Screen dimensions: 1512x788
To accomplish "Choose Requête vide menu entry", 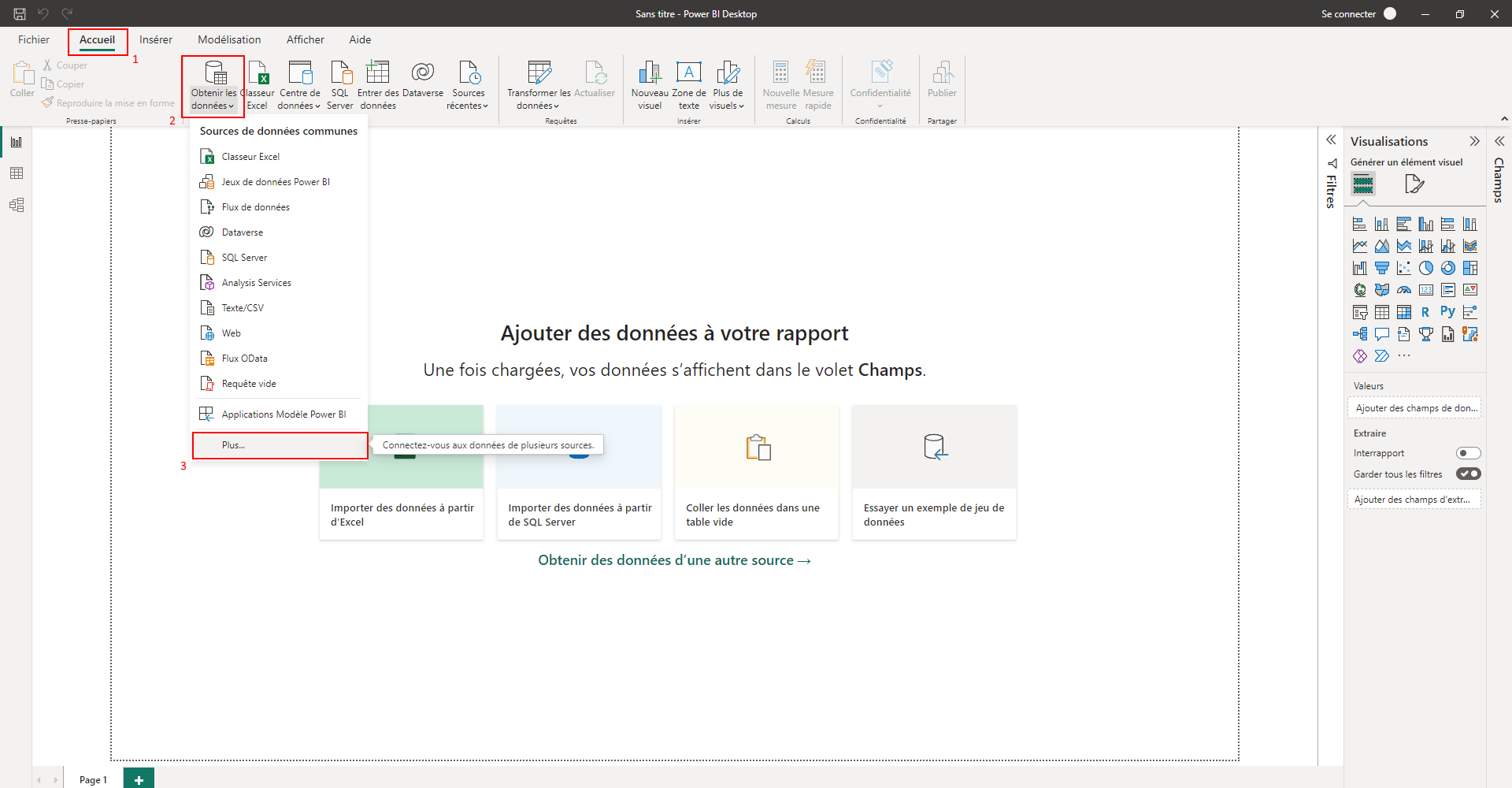I will 280,384.
